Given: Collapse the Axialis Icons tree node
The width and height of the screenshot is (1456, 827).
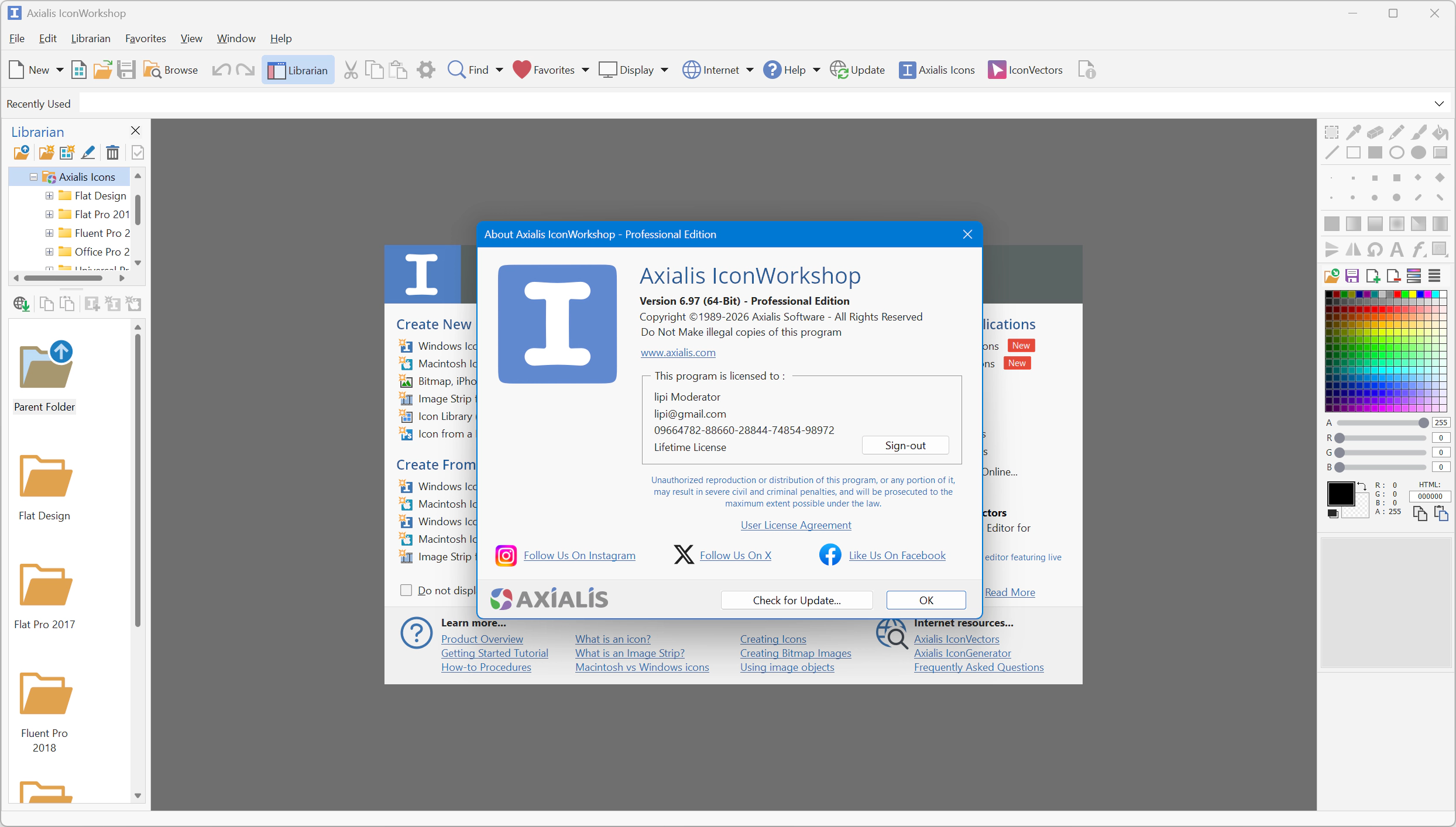Looking at the screenshot, I should tap(33, 177).
